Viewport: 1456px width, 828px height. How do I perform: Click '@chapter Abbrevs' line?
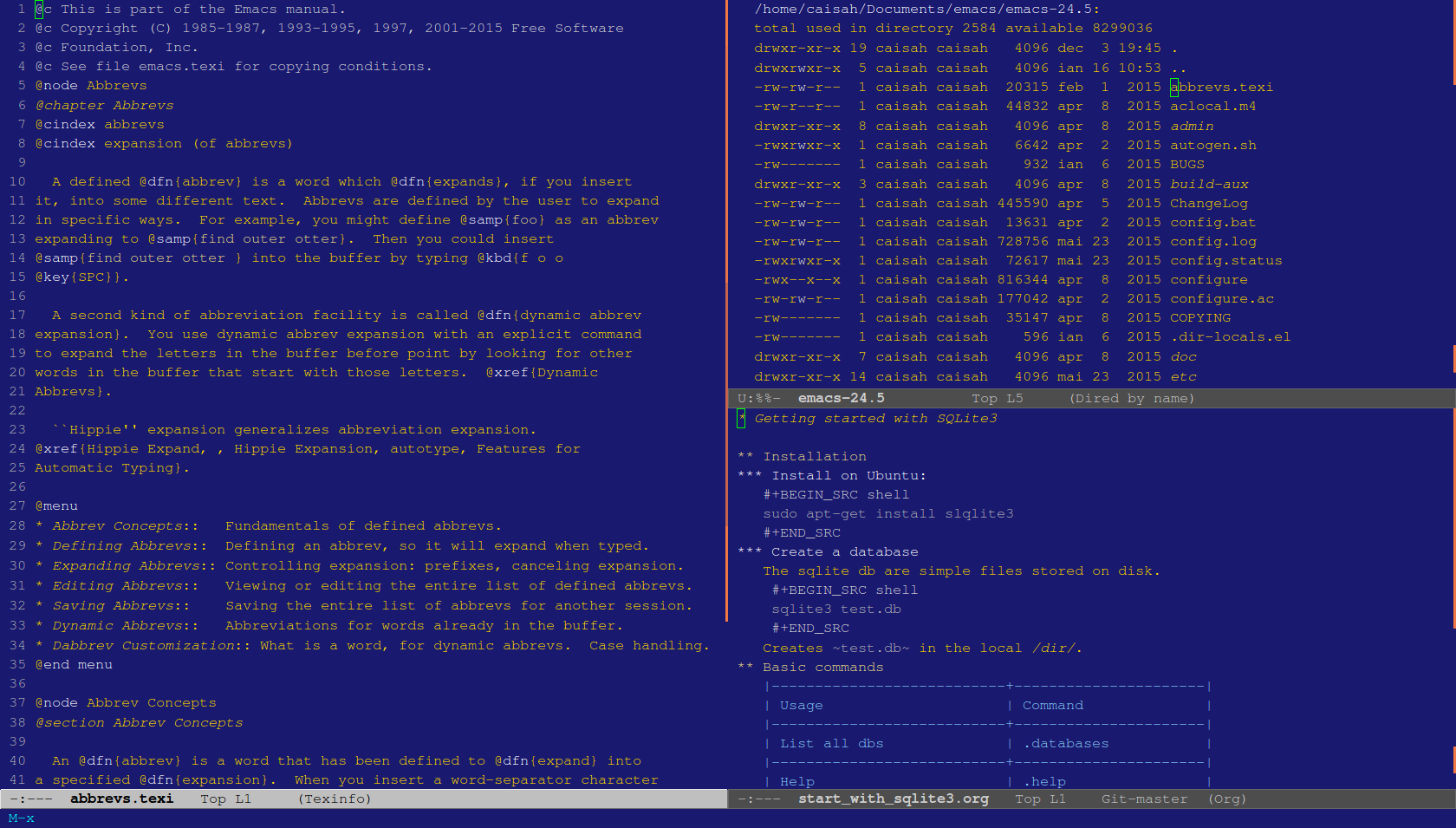click(x=104, y=105)
